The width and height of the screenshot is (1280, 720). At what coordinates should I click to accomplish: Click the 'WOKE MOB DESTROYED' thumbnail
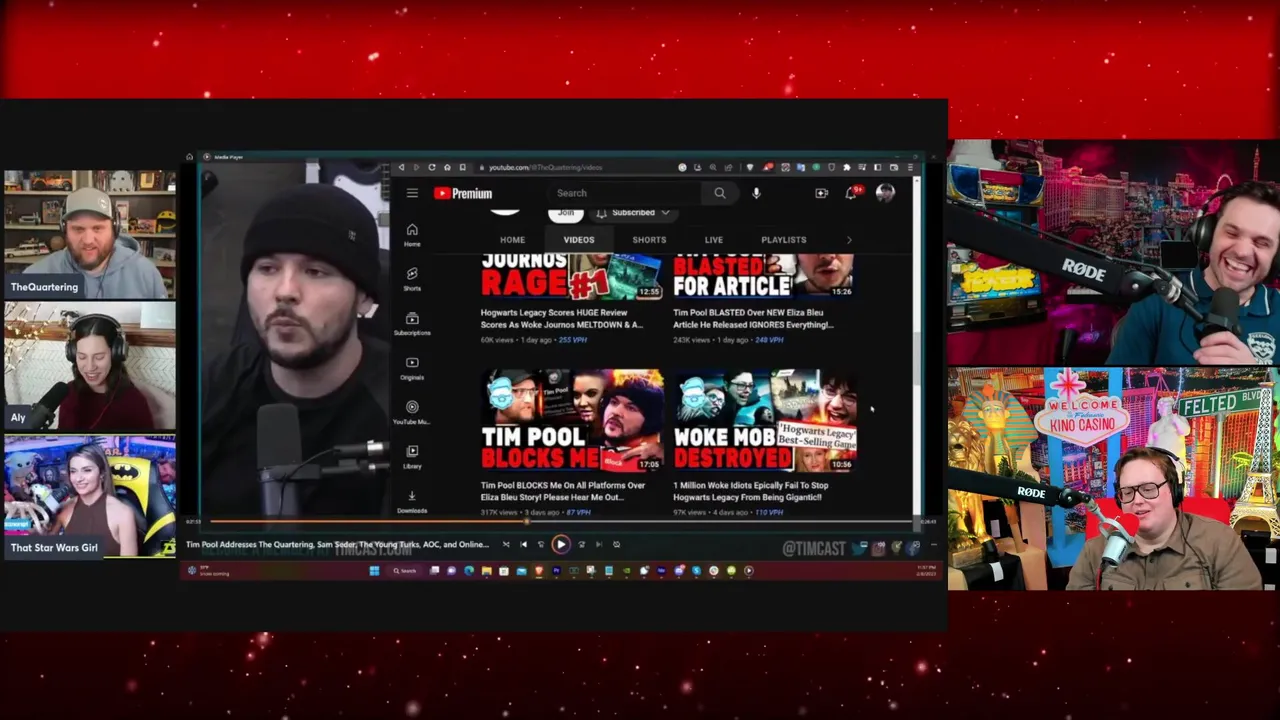click(x=764, y=420)
